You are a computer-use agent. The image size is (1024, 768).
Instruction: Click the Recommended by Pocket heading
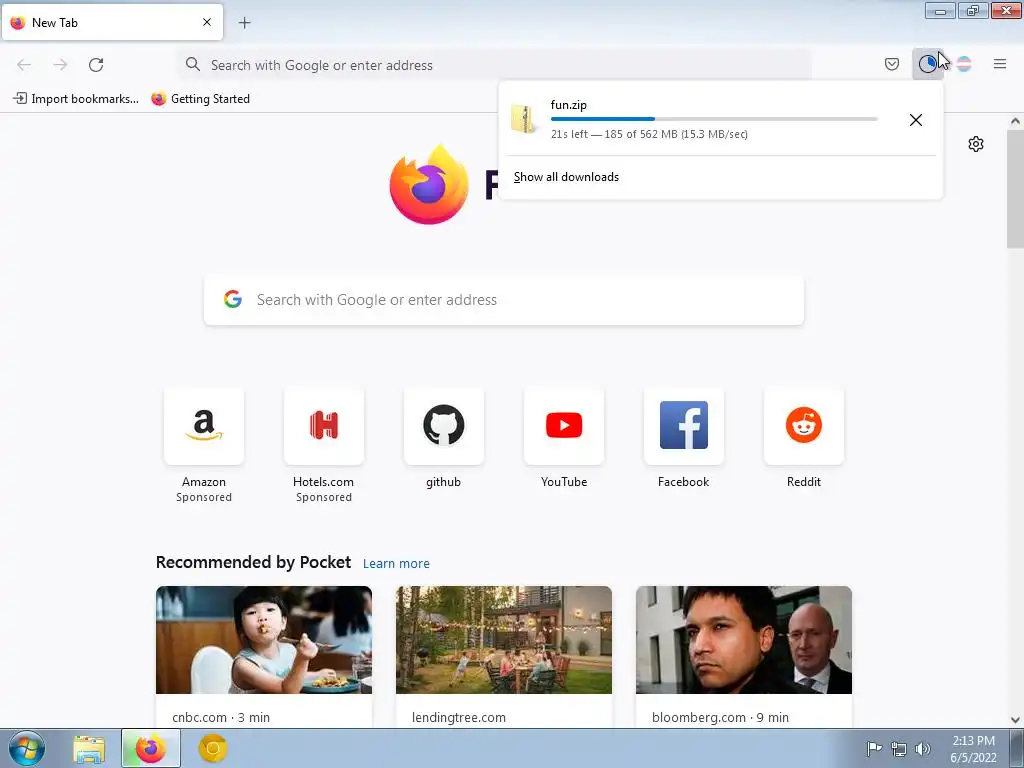[253, 562]
